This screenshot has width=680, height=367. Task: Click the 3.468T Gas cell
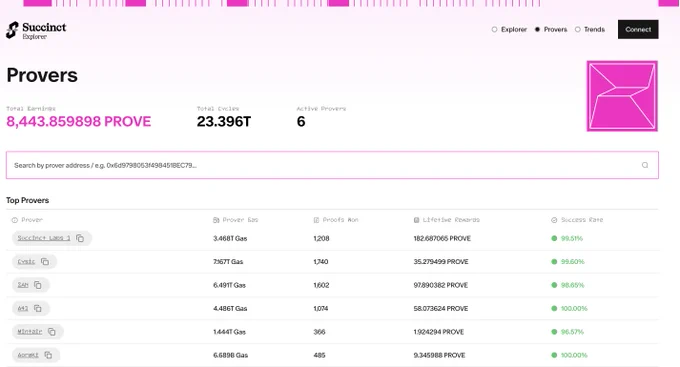point(230,238)
